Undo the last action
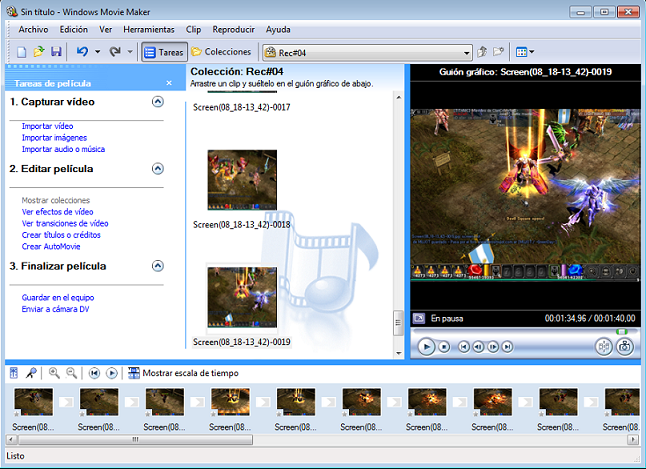The width and height of the screenshot is (646, 469). click(x=82, y=52)
